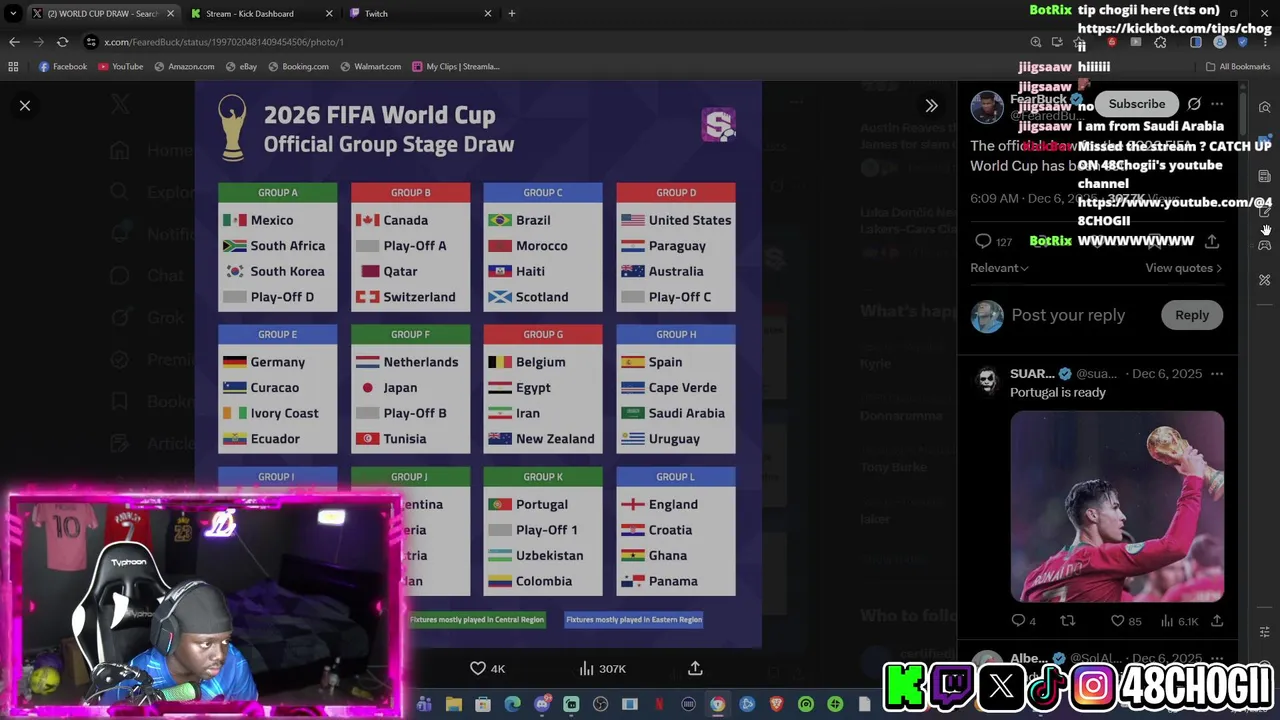Focus the Post your reply field
Viewport: 1280px width, 720px height.
tap(1068, 315)
